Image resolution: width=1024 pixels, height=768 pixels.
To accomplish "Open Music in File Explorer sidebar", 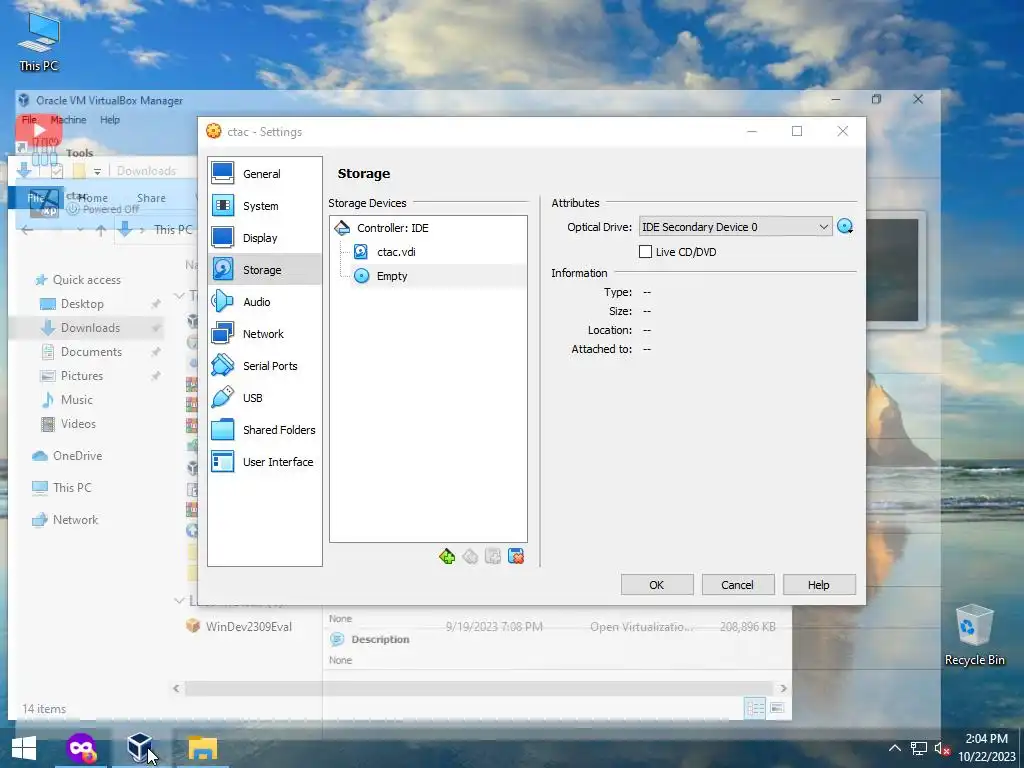I will (76, 400).
